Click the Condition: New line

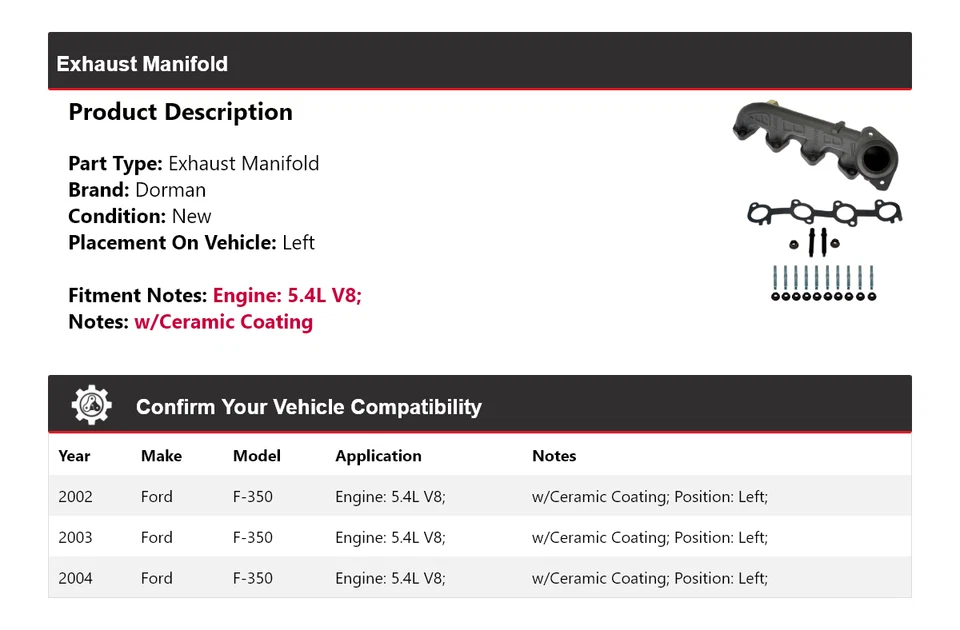(x=140, y=216)
